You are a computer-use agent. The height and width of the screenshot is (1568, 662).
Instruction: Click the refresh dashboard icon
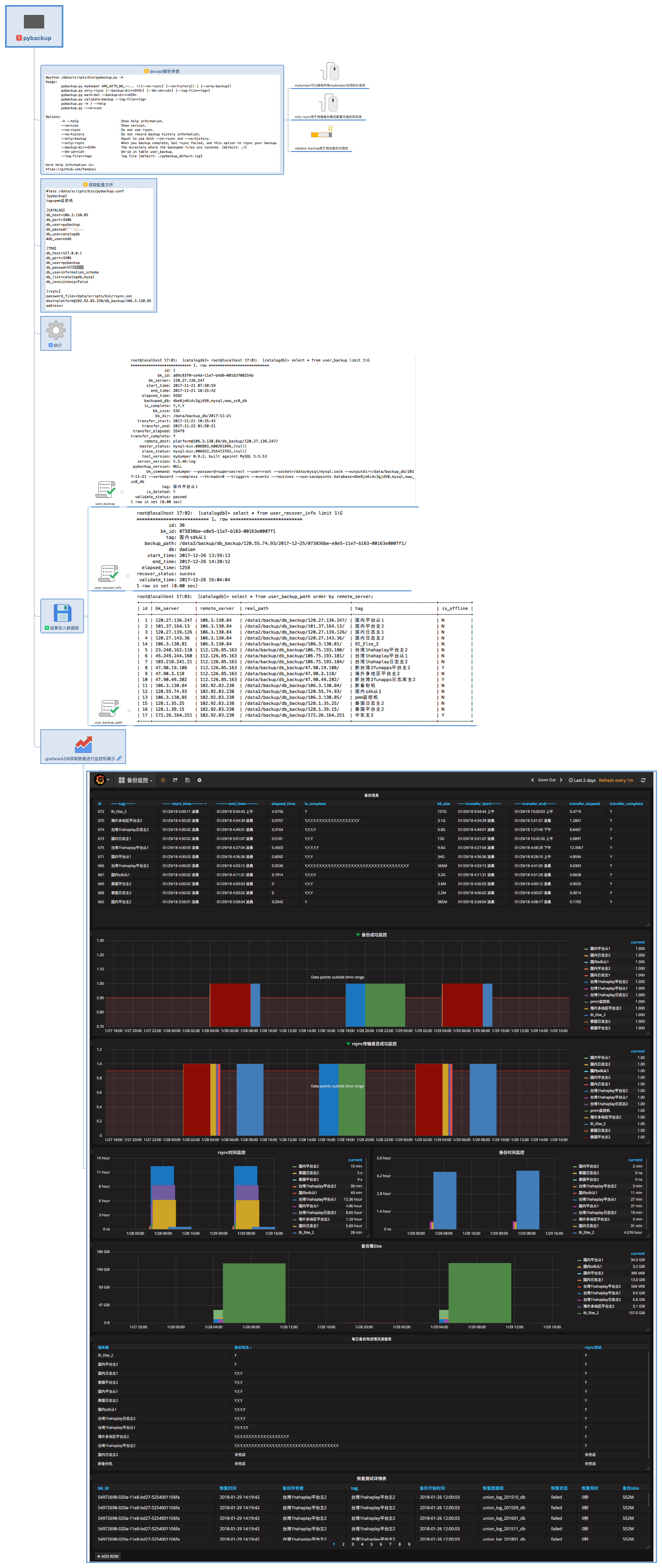[x=643, y=780]
